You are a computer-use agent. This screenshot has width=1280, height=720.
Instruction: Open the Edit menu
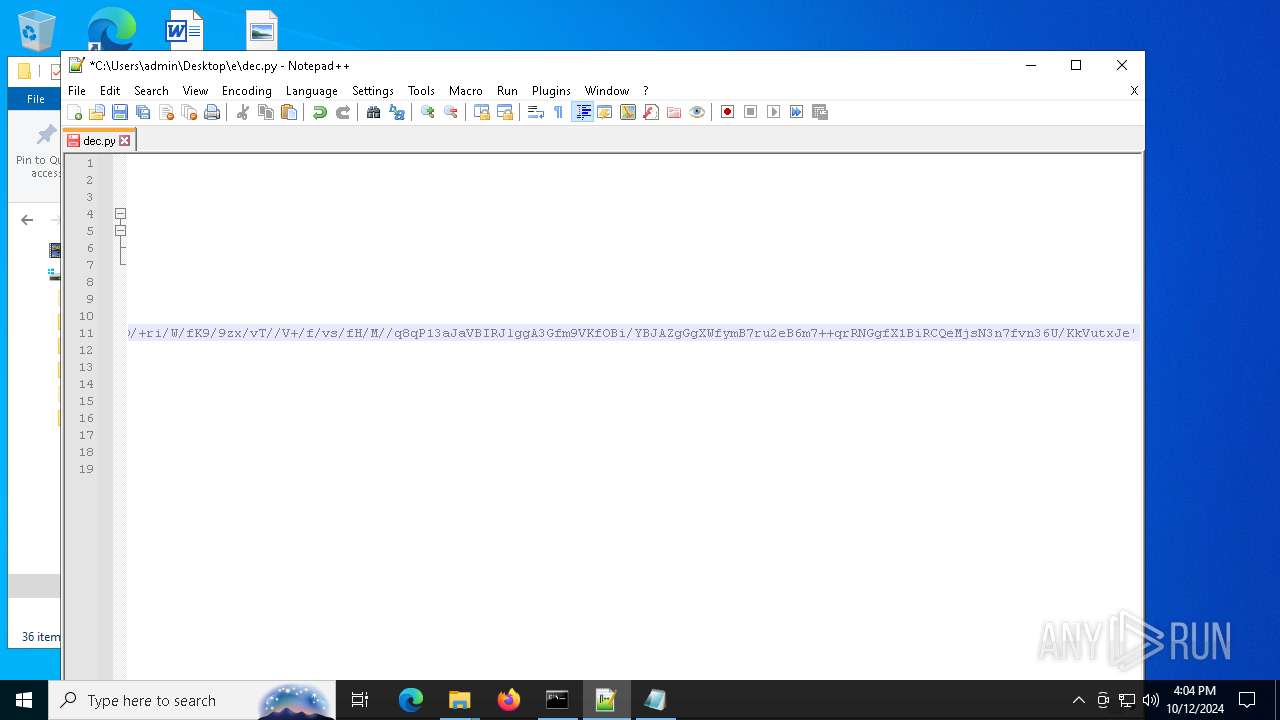click(110, 91)
